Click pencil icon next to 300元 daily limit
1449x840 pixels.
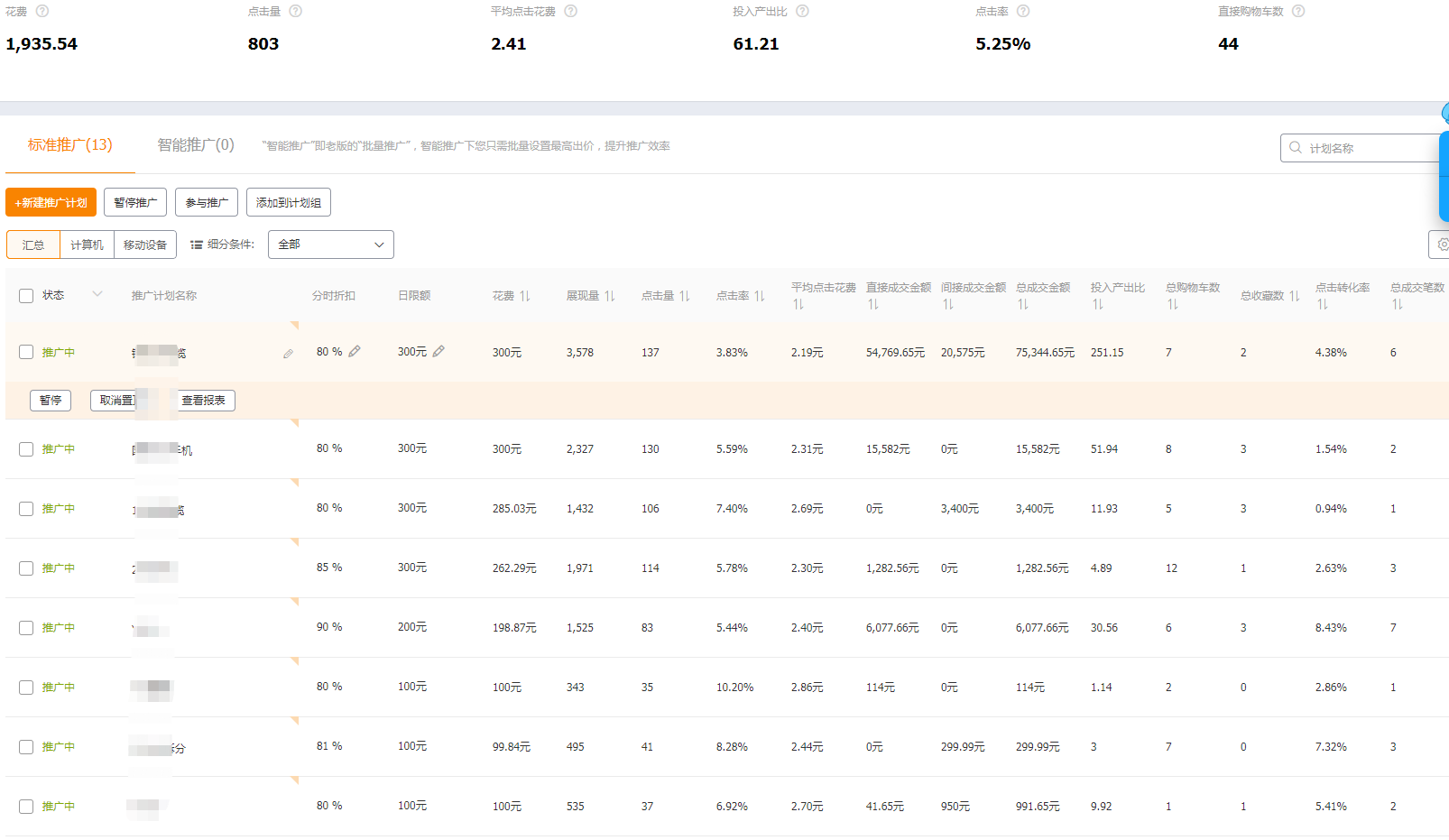click(438, 351)
